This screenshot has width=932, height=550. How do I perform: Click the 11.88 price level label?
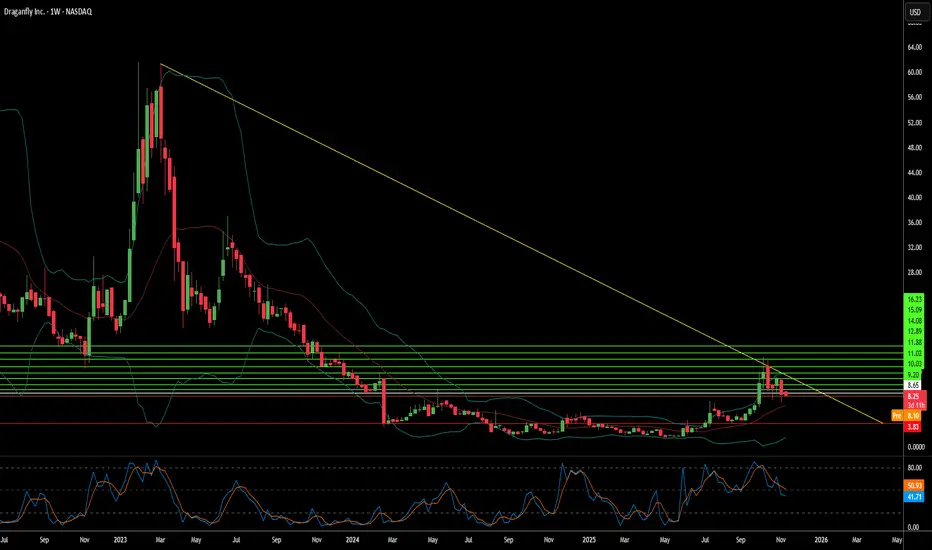coord(914,342)
